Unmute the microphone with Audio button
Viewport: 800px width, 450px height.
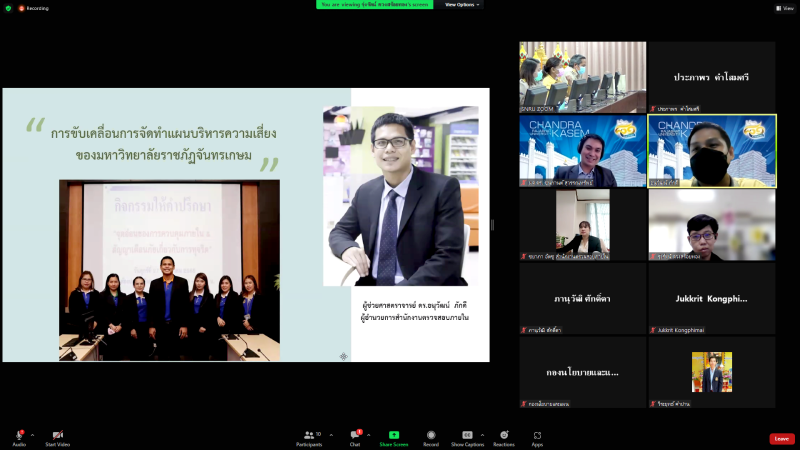19,436
